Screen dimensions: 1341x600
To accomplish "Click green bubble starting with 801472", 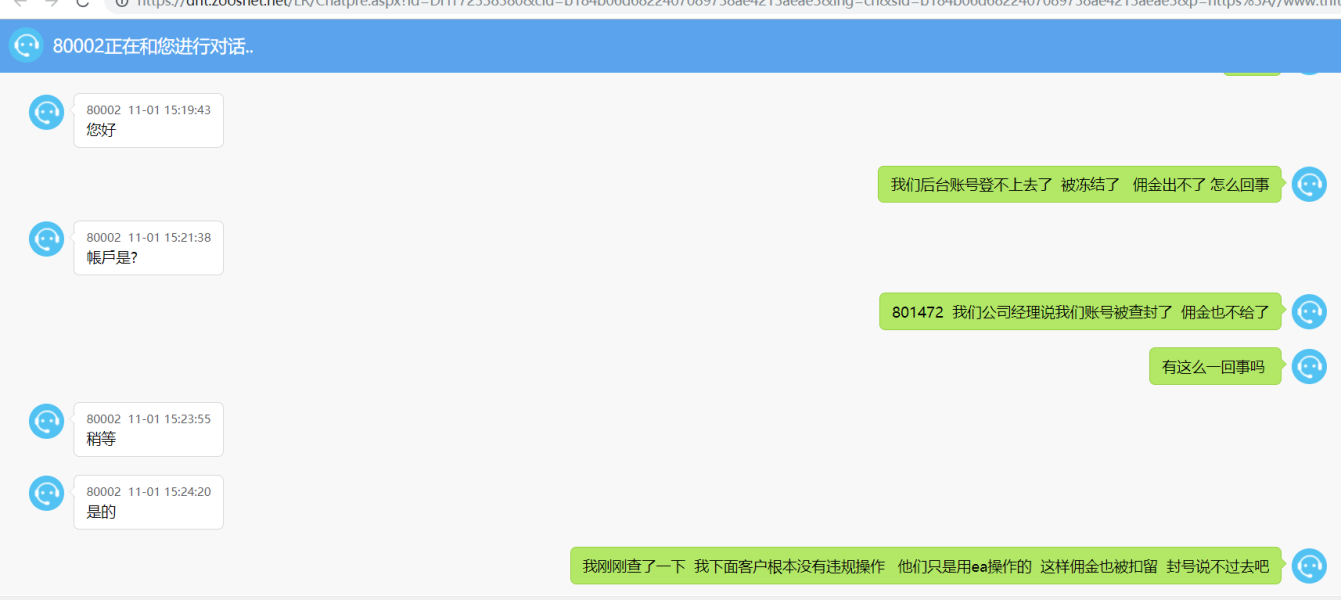I will (x=1080, y=312).
